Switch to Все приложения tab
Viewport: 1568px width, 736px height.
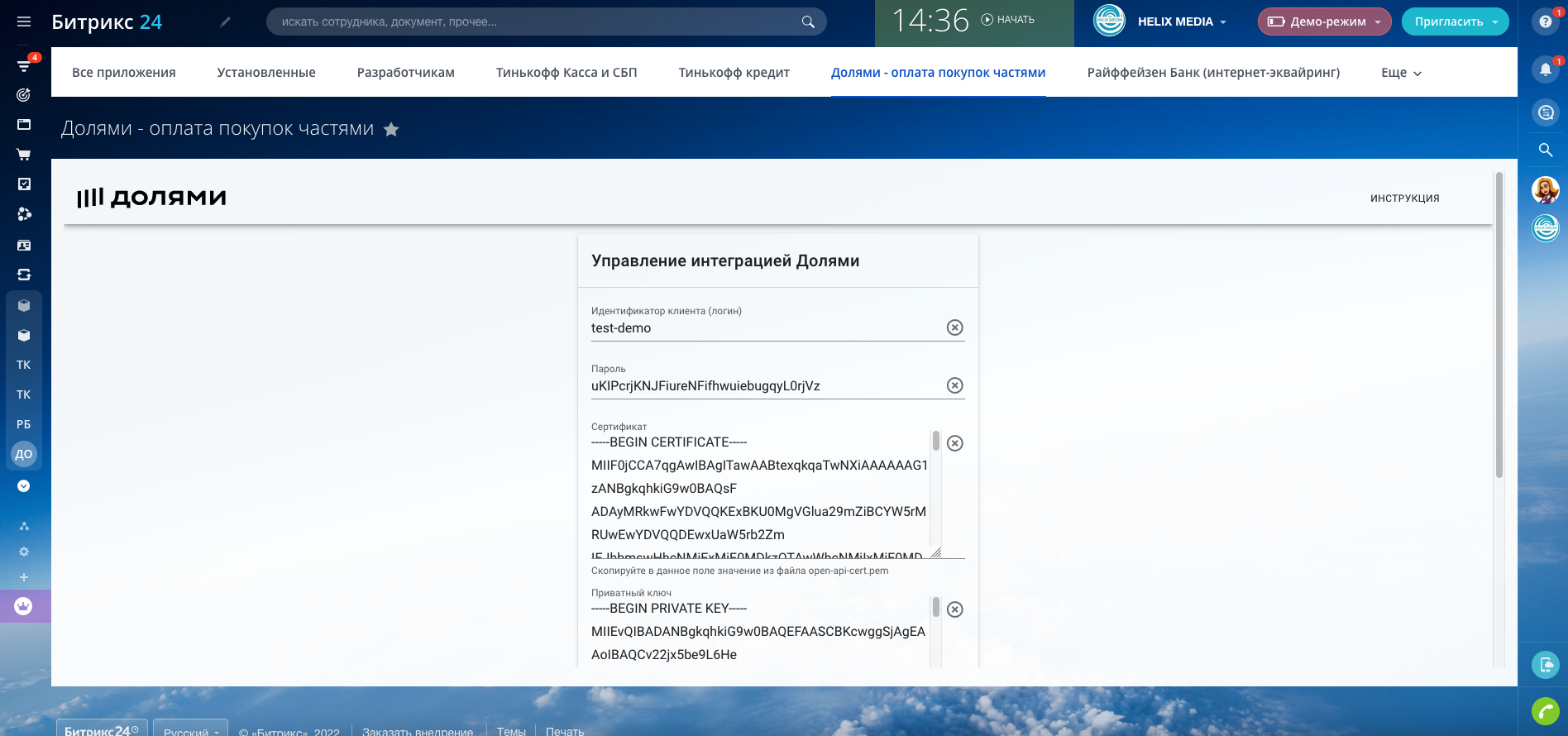pos(124,73)
